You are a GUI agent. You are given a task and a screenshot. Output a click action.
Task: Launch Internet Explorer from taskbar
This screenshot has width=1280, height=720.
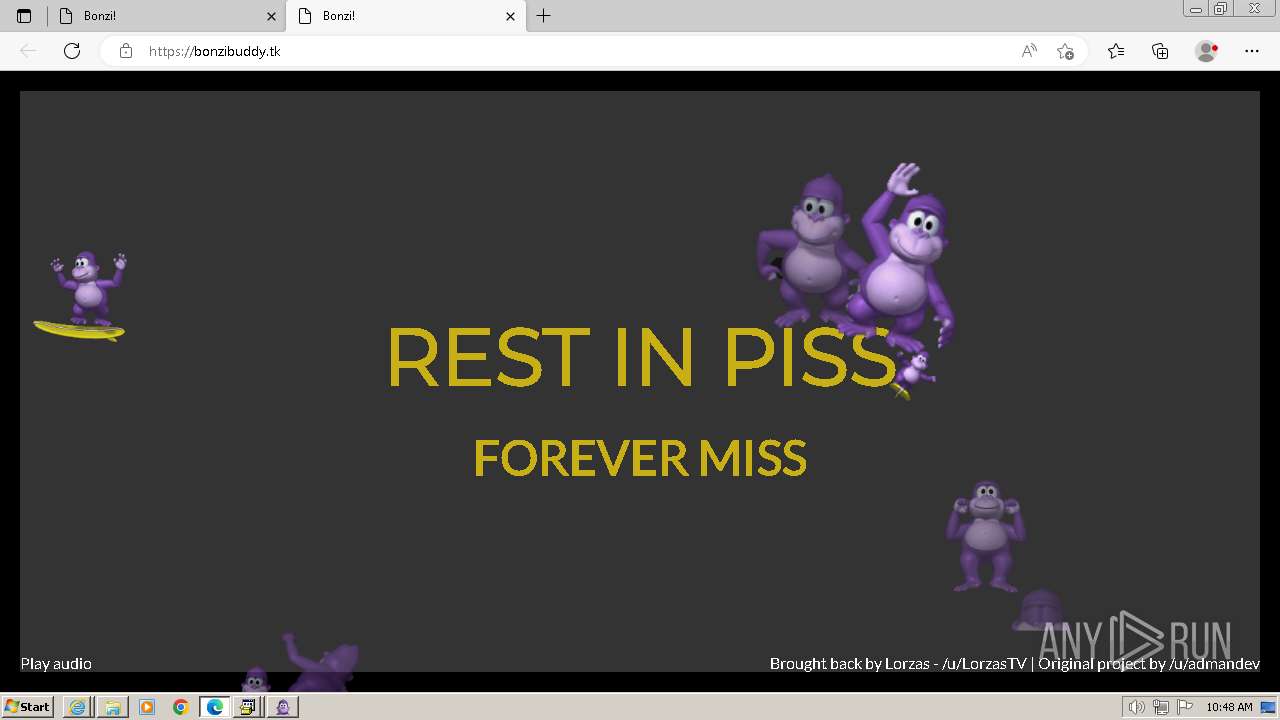click(77, 707)
